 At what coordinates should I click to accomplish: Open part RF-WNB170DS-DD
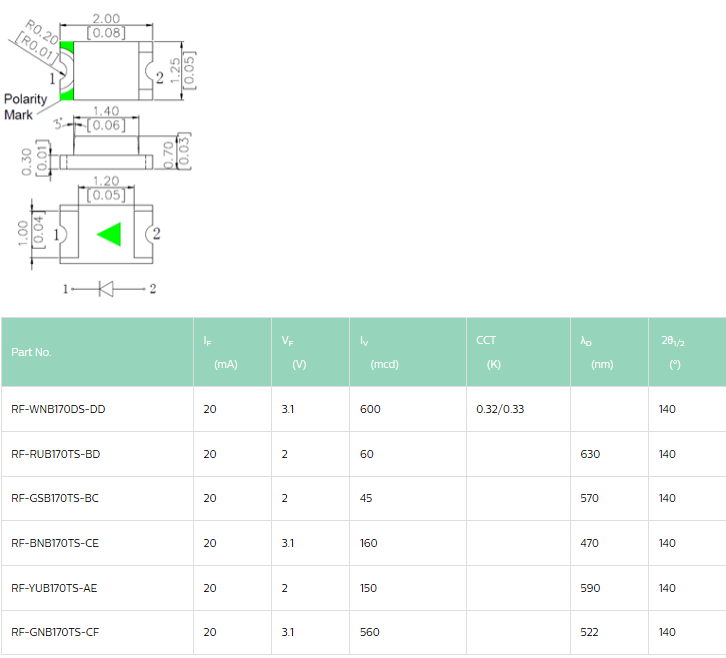tap(58, 409)
